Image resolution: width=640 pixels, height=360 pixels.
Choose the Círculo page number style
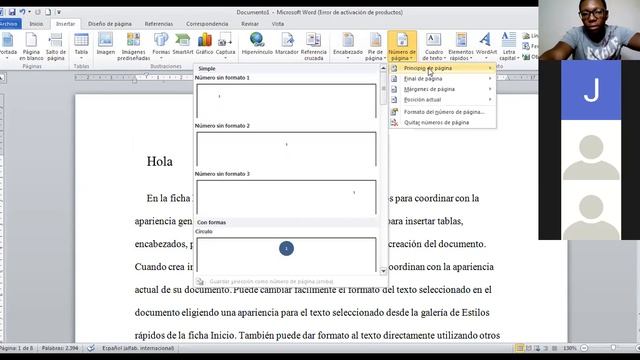(286, 254)
